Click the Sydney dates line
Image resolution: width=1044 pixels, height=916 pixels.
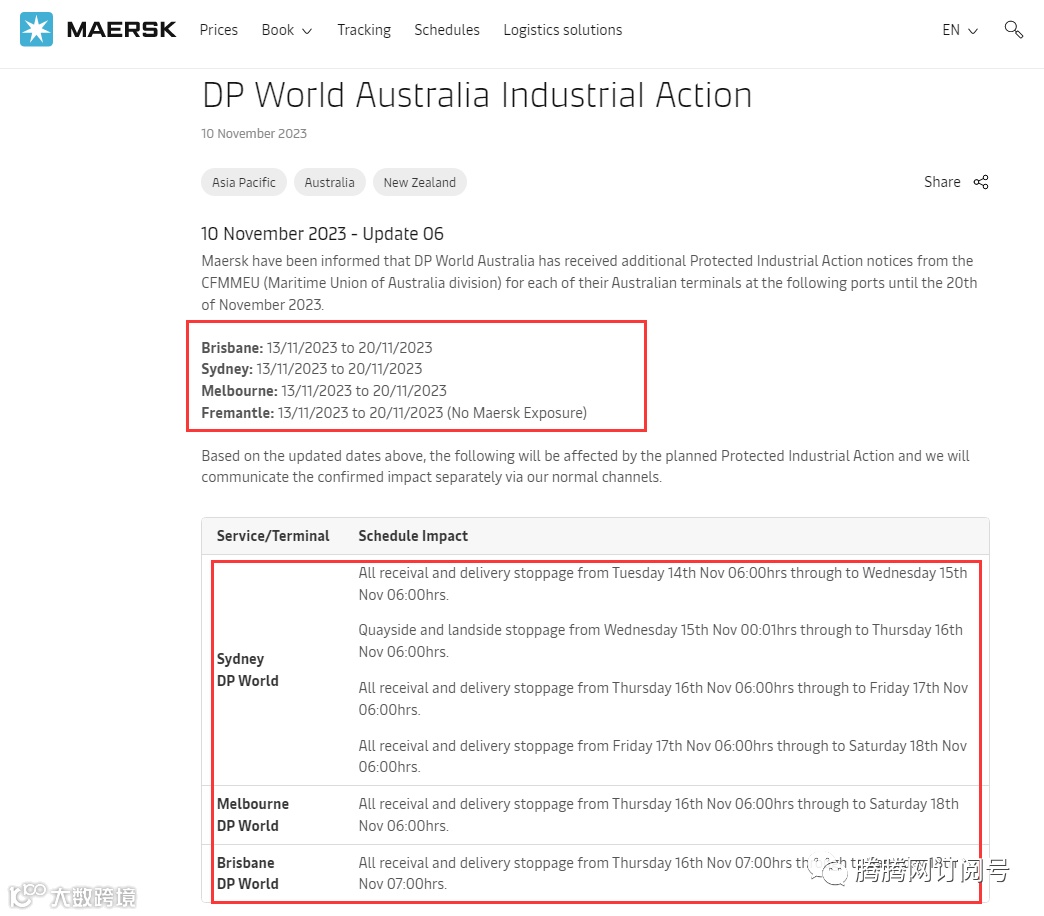(x=312, y=369)
